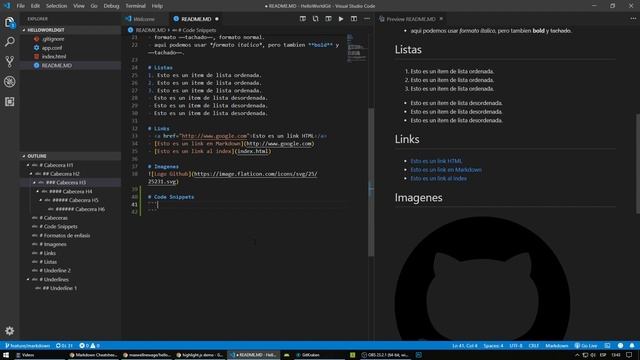Collapse the OUTLINE section
640x360 pixels.
(70, 156)
